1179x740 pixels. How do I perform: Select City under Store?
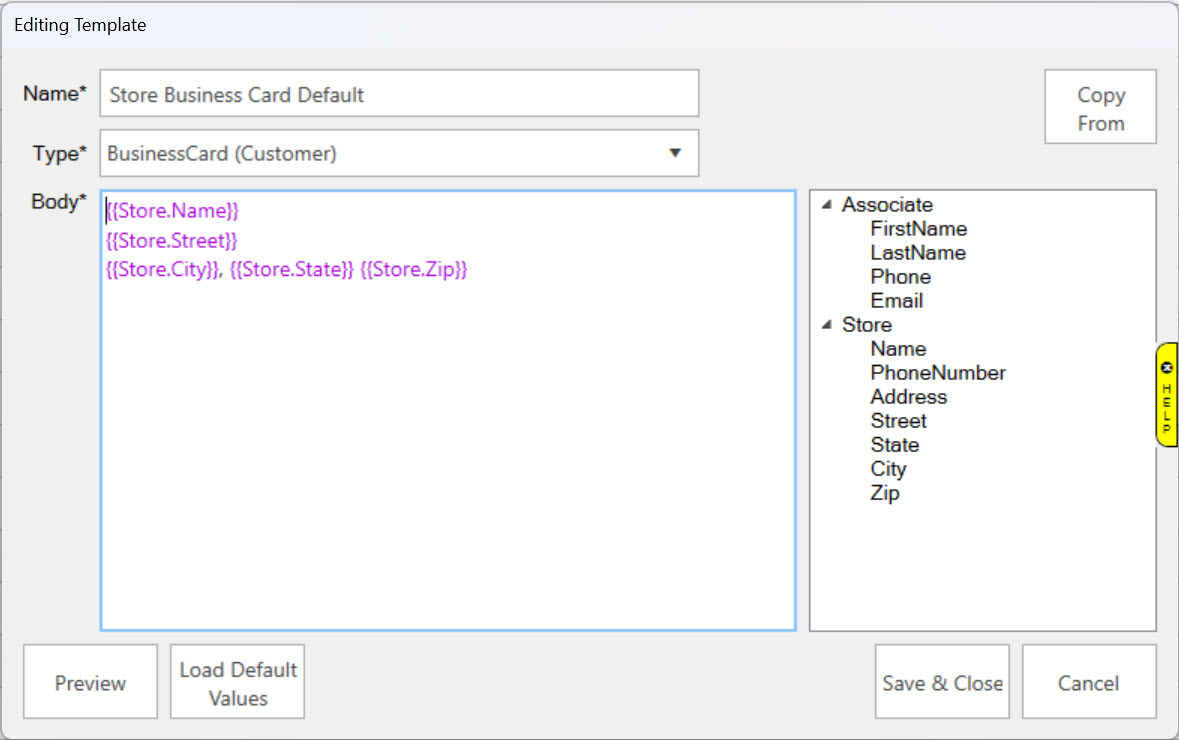pyautogui.click(x=888, y=469)
